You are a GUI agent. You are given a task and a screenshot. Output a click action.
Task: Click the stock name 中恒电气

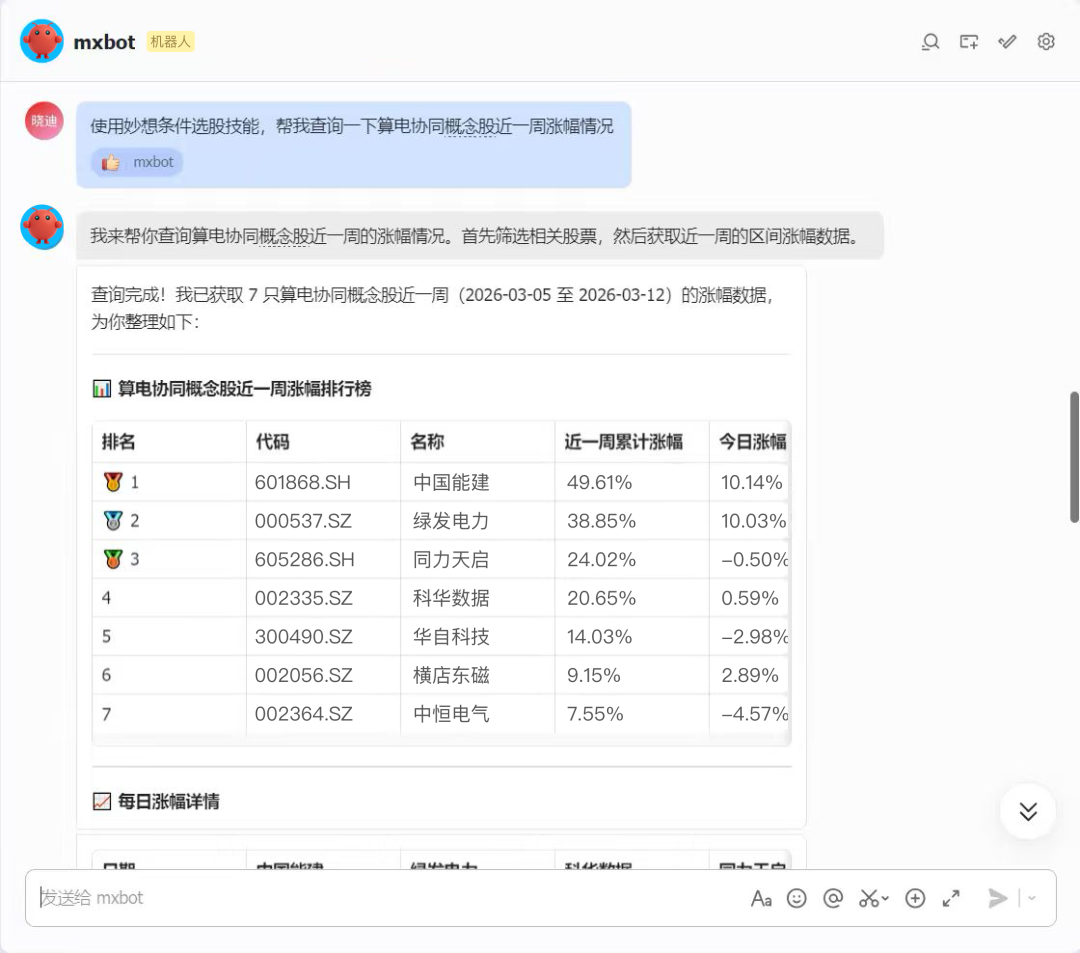pyautogui.click(x=451, y=714)
